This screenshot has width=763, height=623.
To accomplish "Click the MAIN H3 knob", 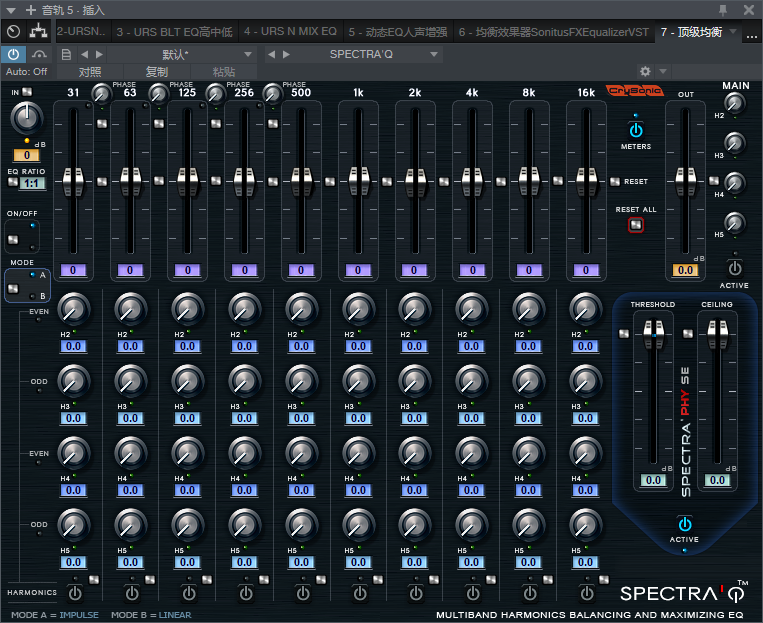I will coord(734,143).
